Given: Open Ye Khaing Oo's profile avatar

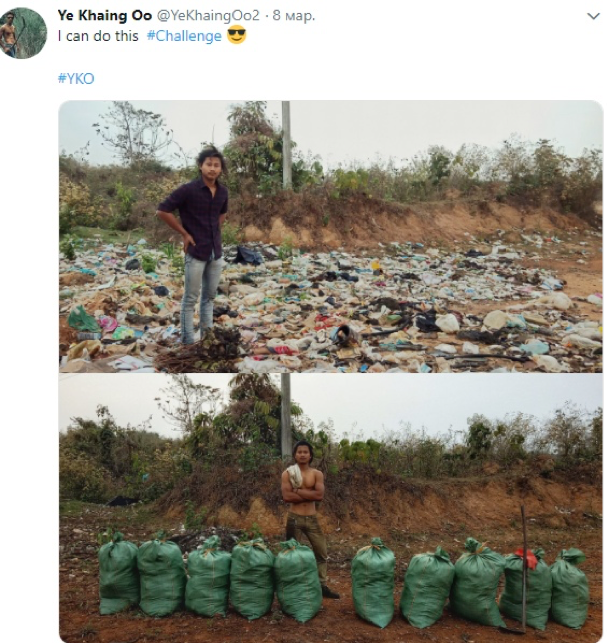Looking at the screenshot, I should click(x=23, y=33).
